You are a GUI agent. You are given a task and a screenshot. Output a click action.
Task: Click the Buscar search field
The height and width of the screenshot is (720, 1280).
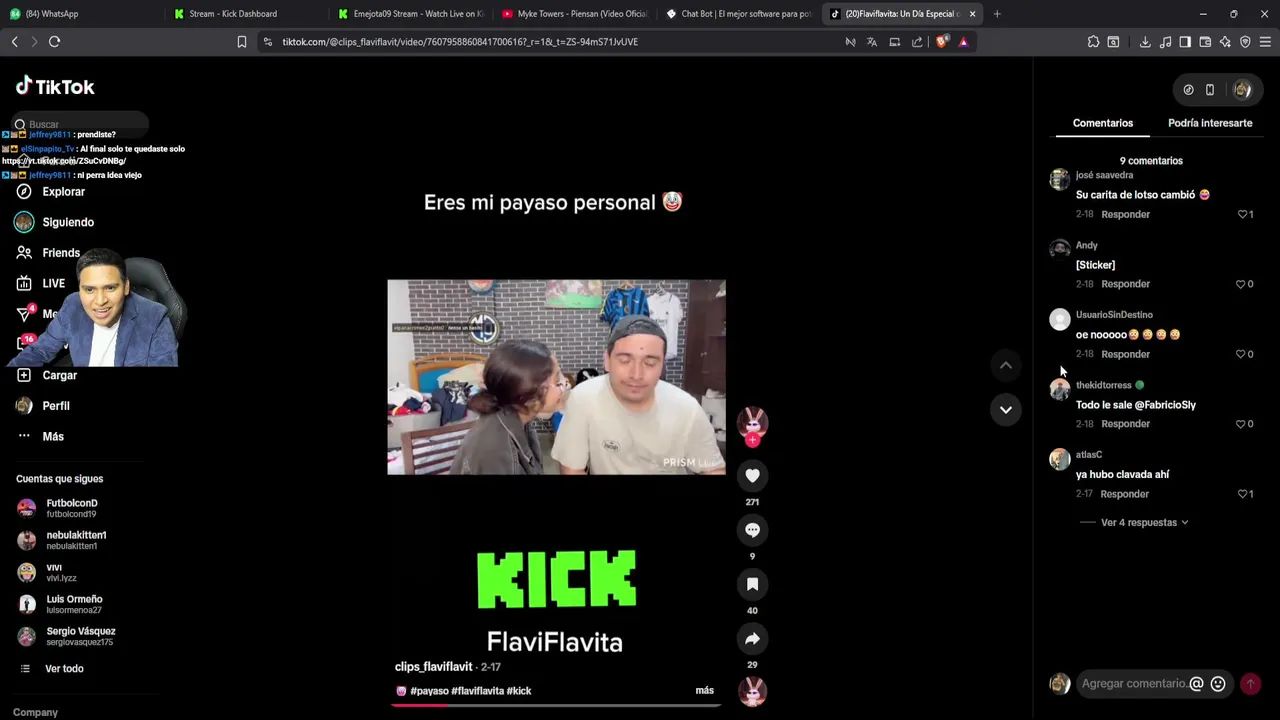(82, 124)
